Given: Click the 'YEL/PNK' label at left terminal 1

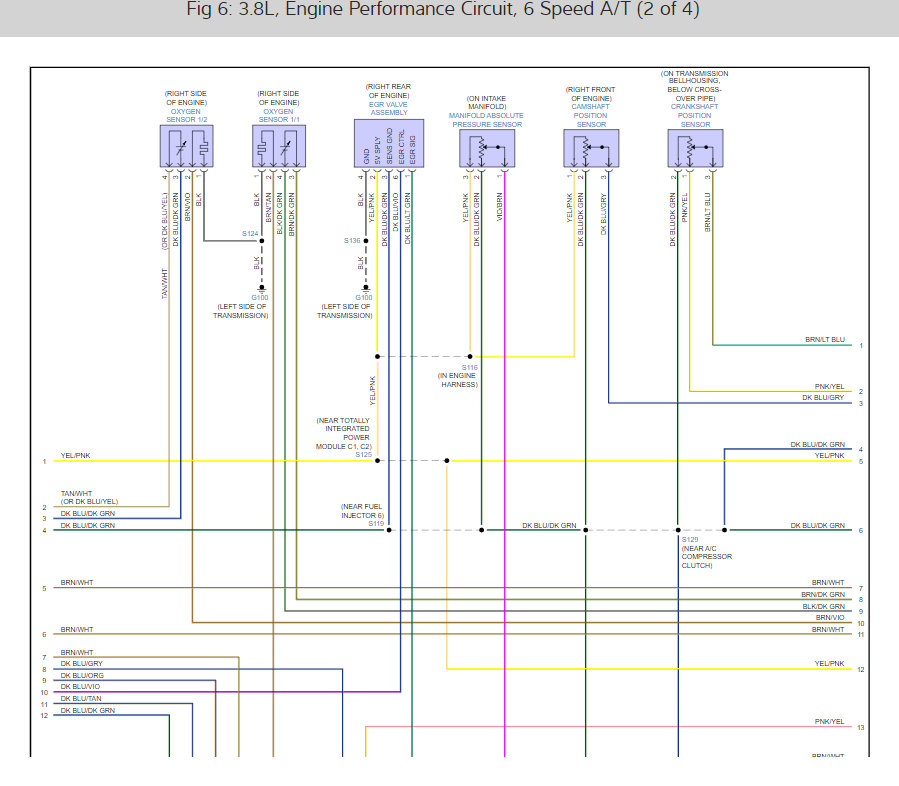Looking at the screenshot, I should point(76,455).
